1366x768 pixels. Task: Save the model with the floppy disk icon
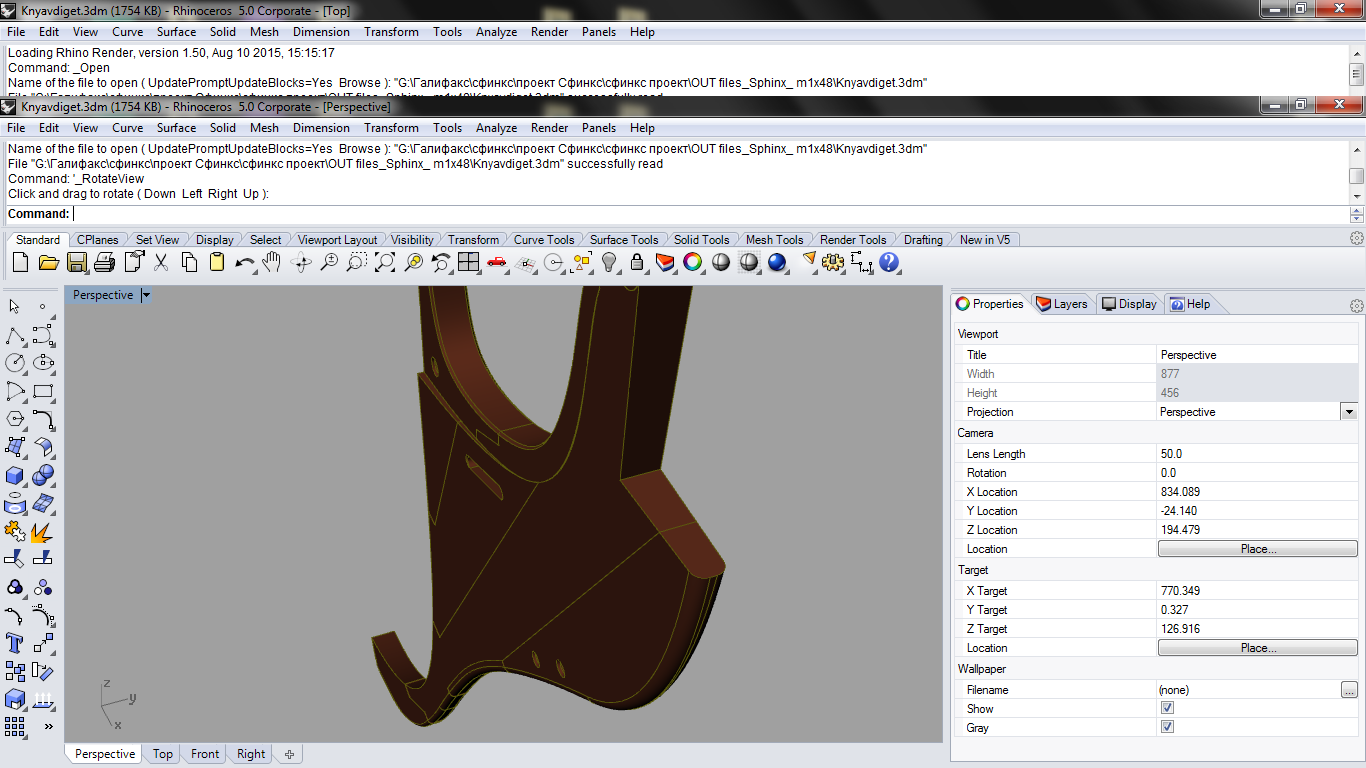pos(76,262)
